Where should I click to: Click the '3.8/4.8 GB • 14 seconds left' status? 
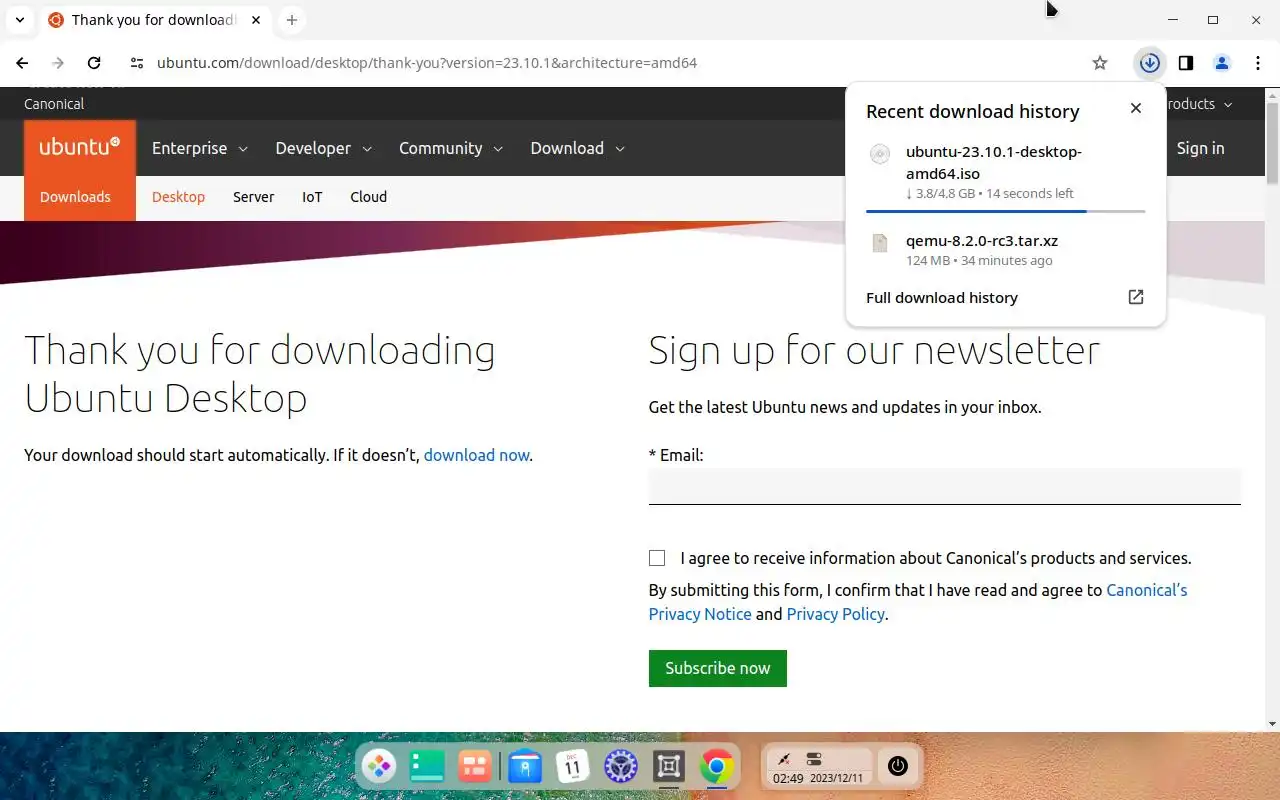pos(990,193)
